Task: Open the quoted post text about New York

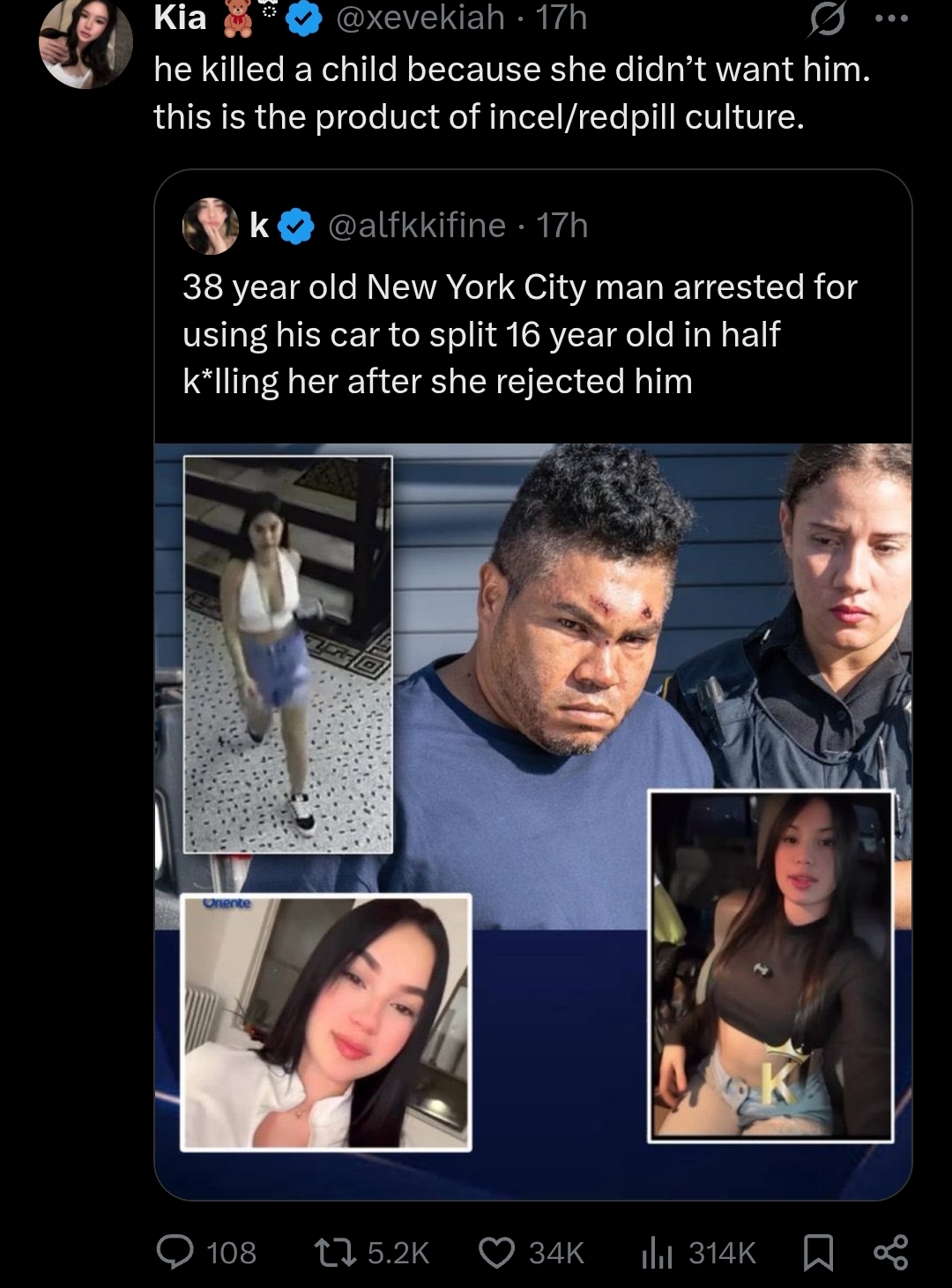Action: (520, 334)
